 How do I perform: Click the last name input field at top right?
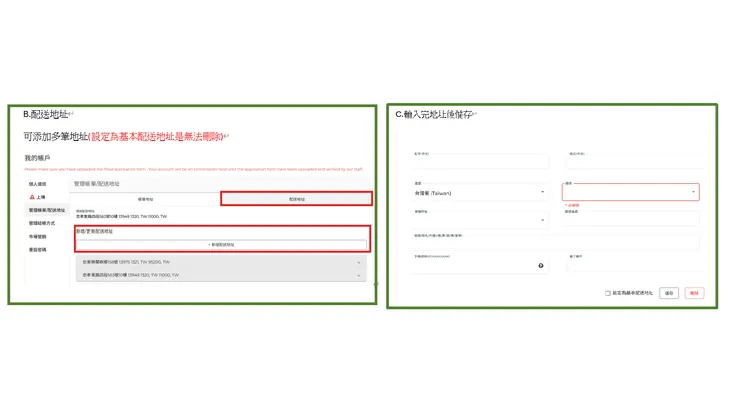coord(635,161)
